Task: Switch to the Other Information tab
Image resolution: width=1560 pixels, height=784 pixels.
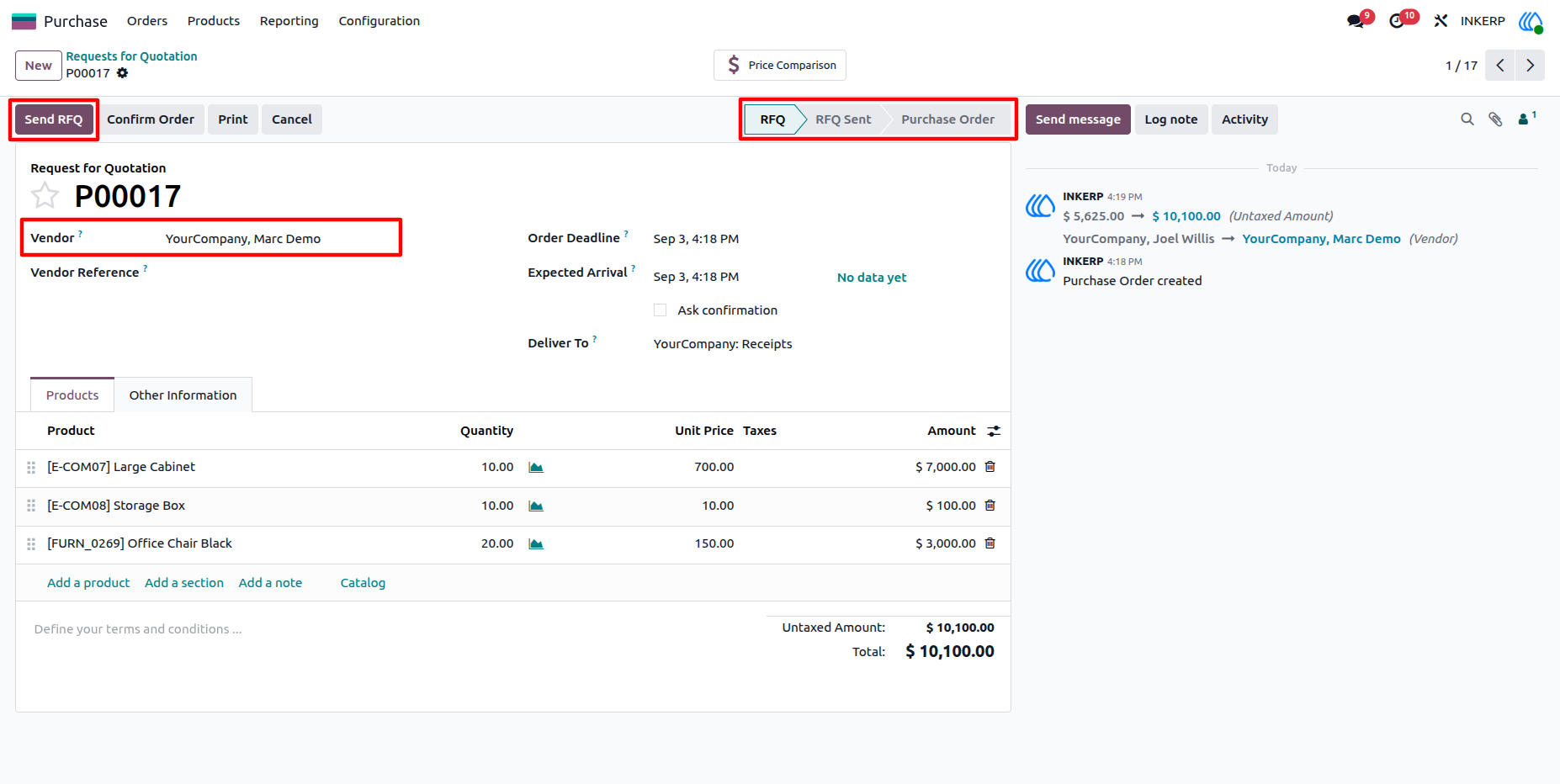Action: pyautogui.click(x=183, y=395)
